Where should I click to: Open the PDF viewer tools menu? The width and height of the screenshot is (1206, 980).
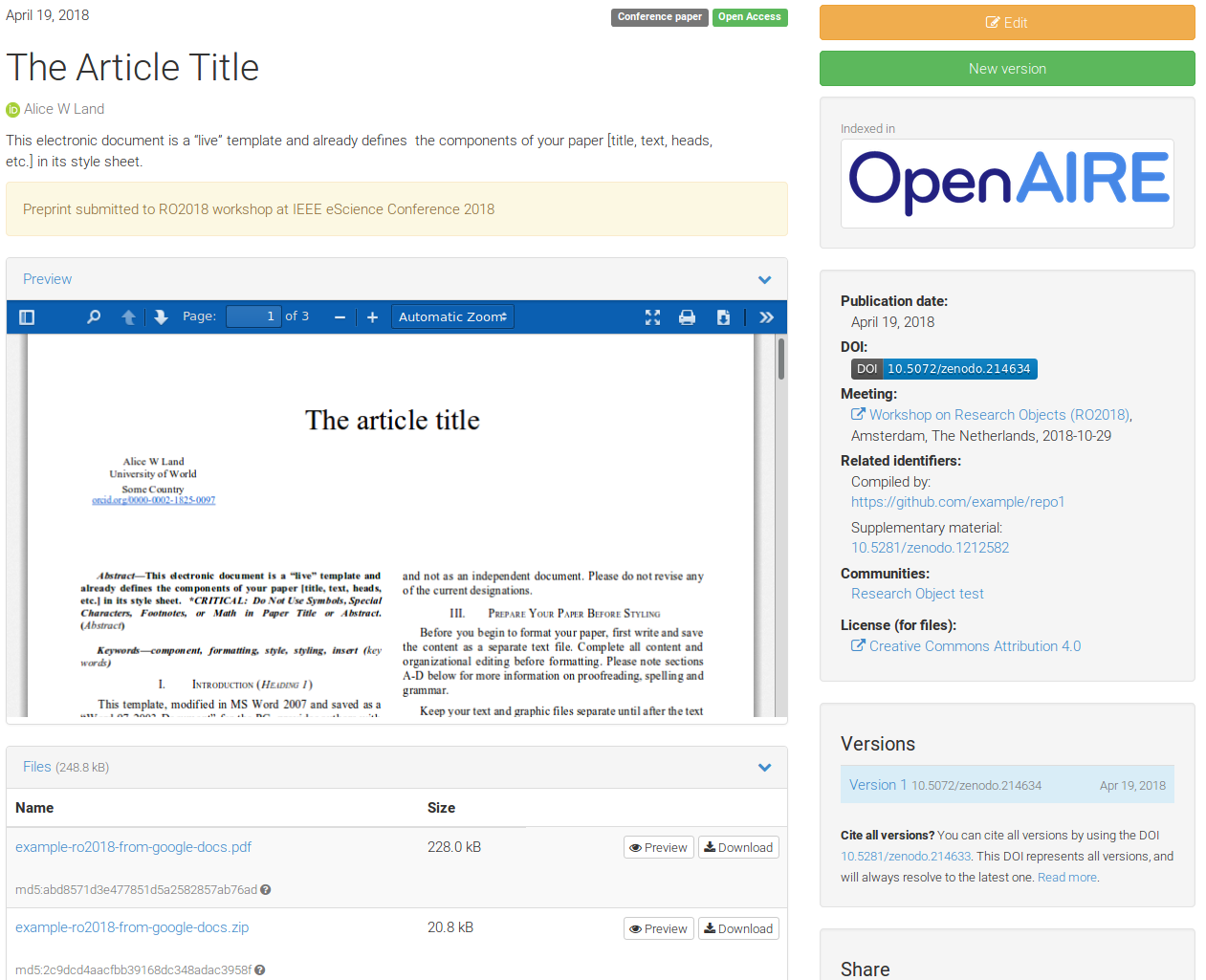pyautogui.click(x=766, y=317)
